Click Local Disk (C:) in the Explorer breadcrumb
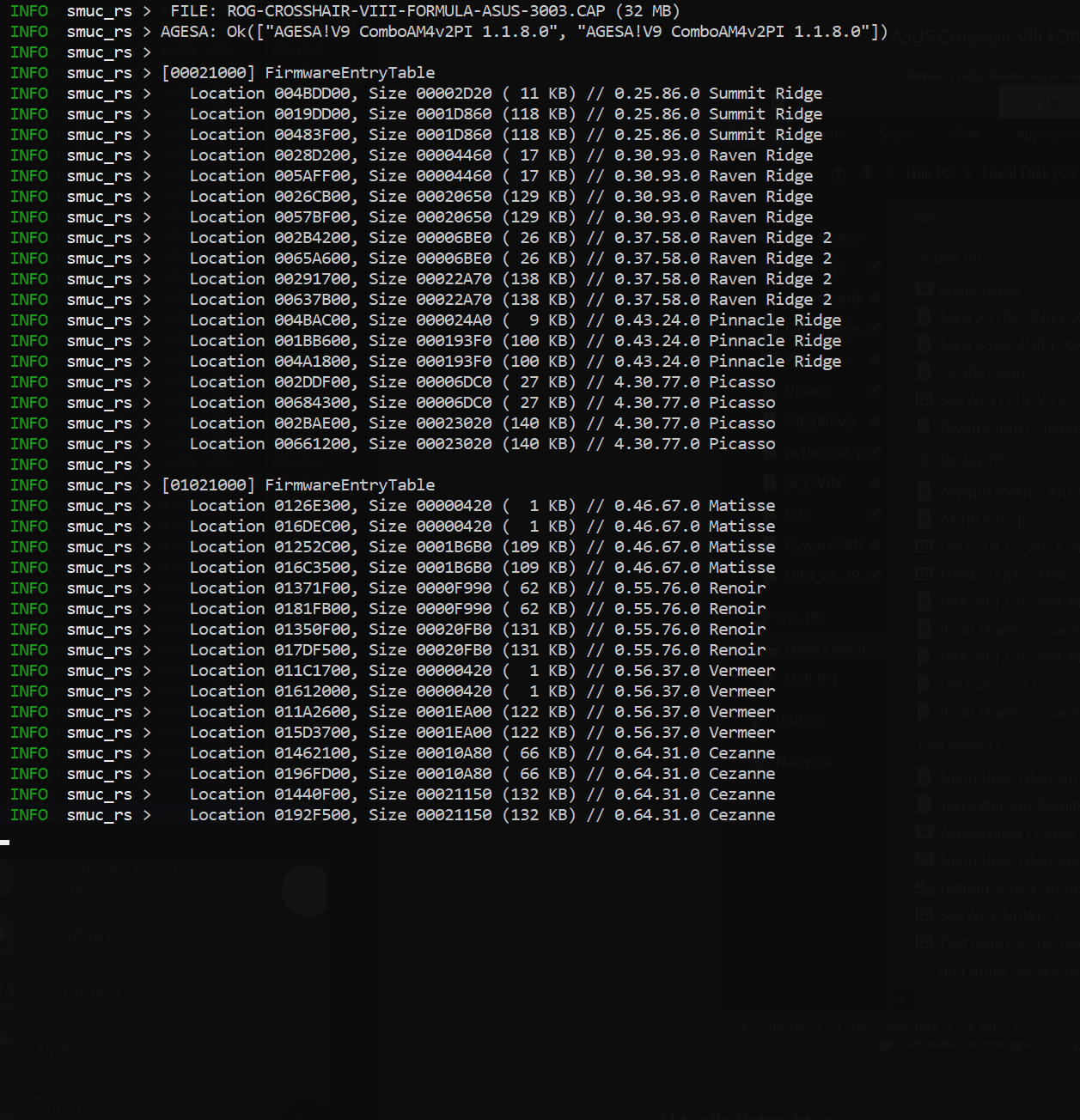The width and height of the screenshot is (1080, 1120). pyautogui.click(x=1028, y=173)
